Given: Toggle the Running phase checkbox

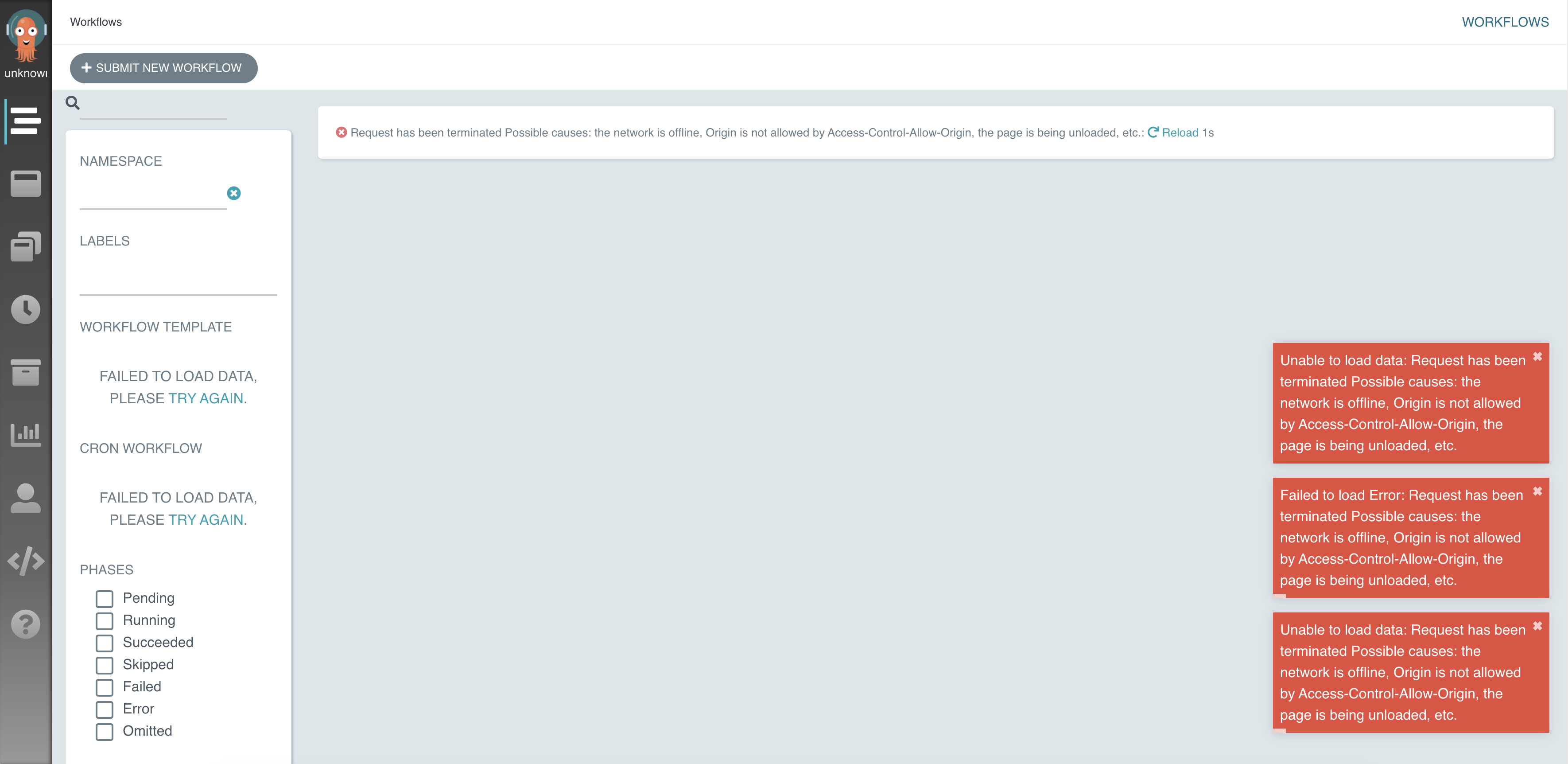Looking at the screenshot, I should point(104,620).
